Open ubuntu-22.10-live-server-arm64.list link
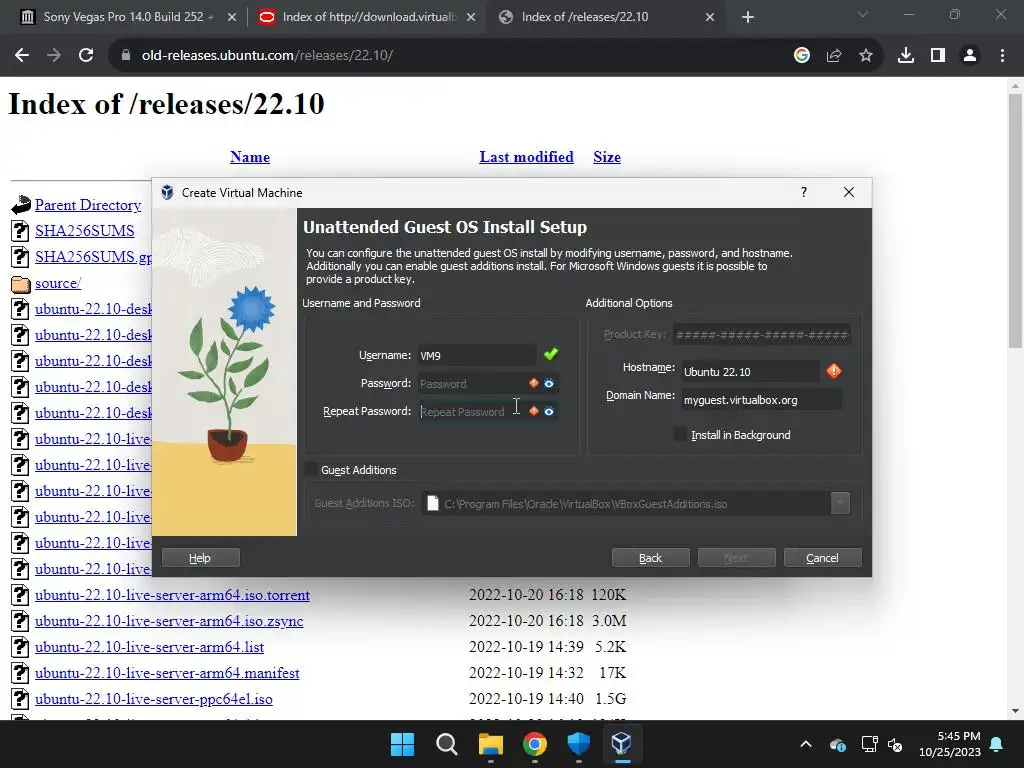Image resolution: width=1024 pixels, height=768 pixels. click(150, 647)
